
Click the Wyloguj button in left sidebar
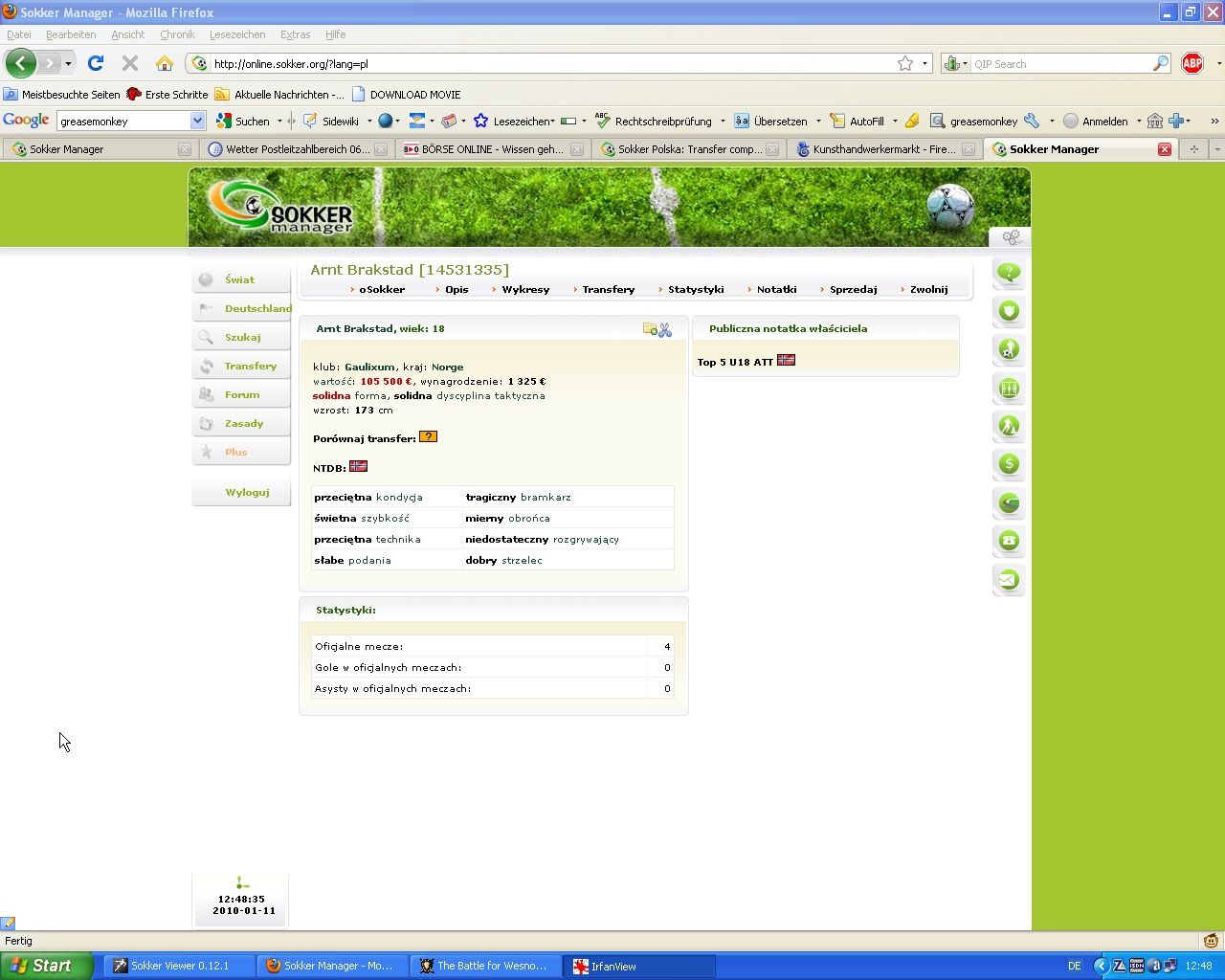(247, 492)
